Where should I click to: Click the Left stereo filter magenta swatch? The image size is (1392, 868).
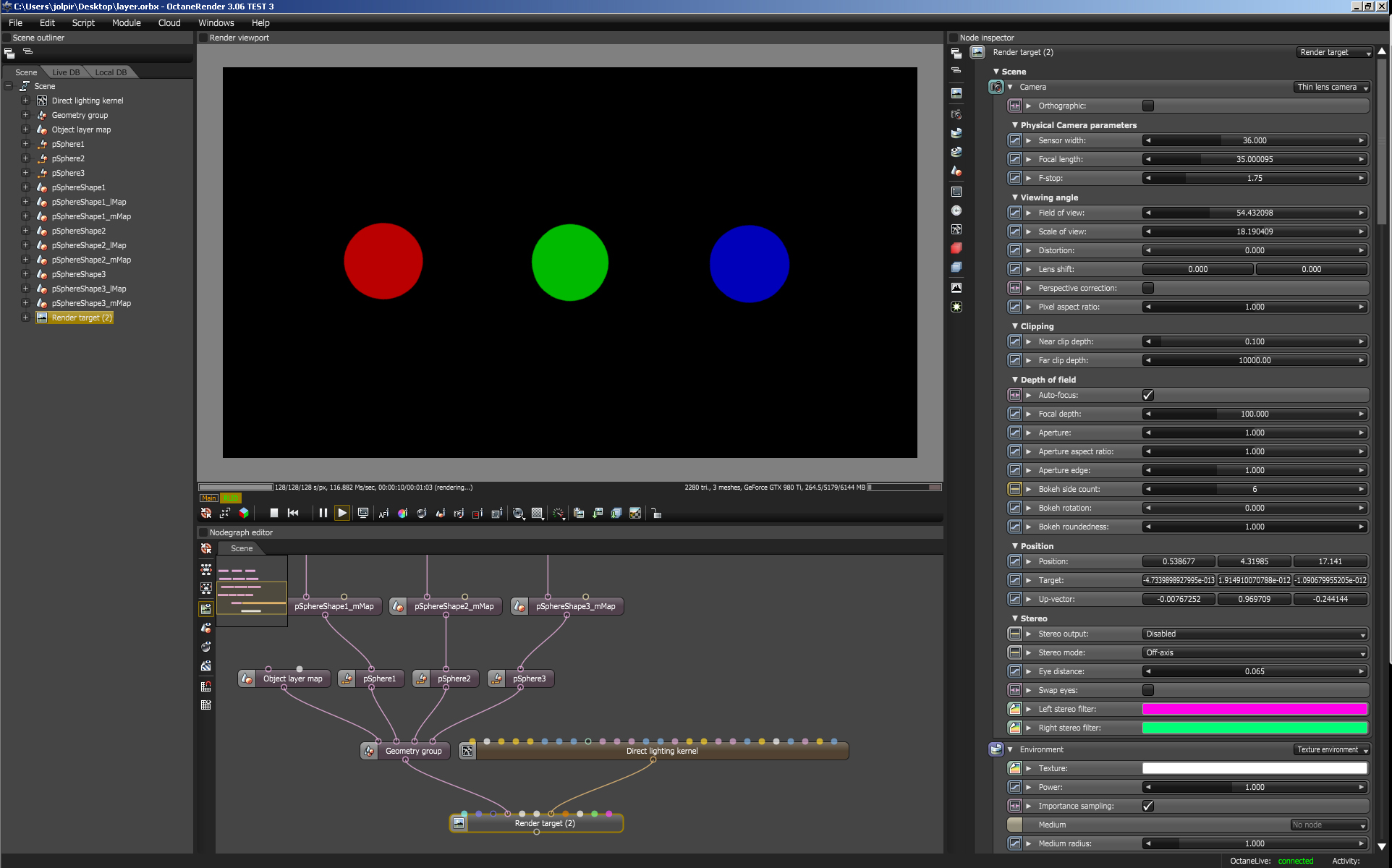pos(1254,709)
